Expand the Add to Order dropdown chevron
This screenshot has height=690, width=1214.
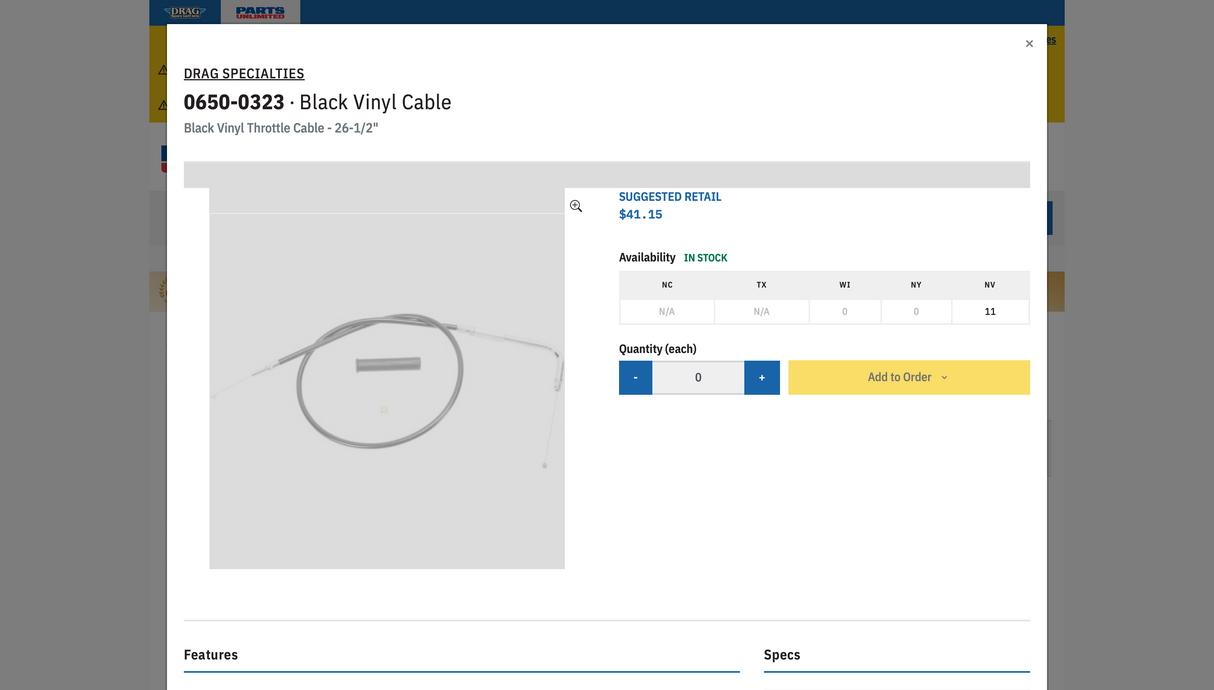[944, 378]
